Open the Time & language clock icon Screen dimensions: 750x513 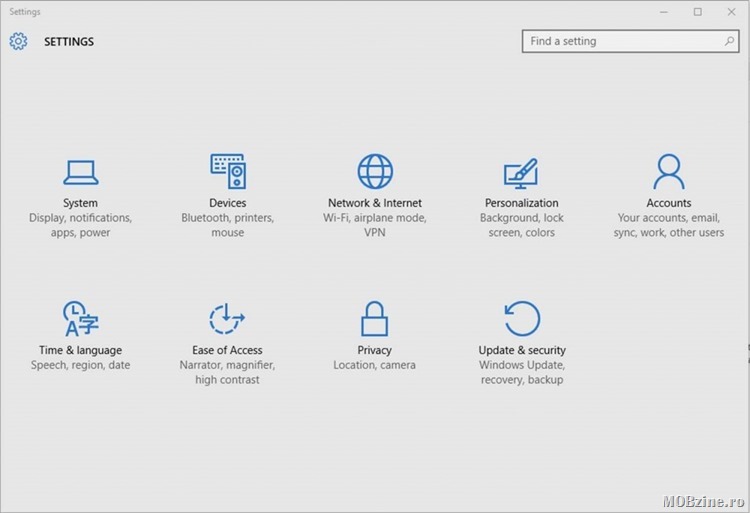tap(80, 318)
